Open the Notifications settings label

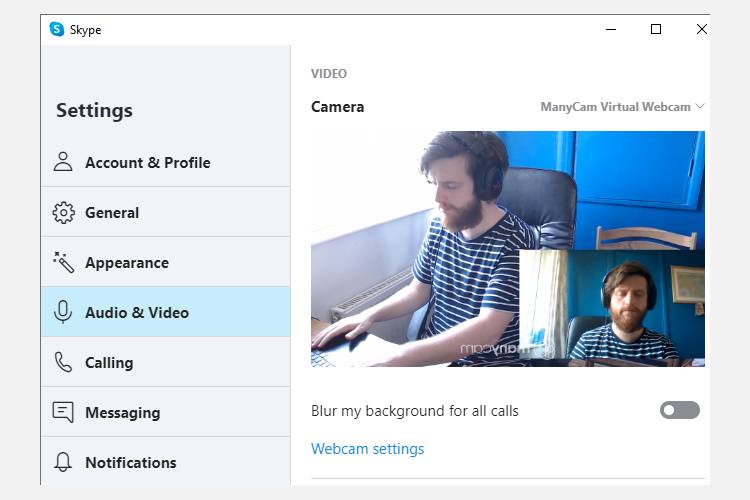coord(131,463)
